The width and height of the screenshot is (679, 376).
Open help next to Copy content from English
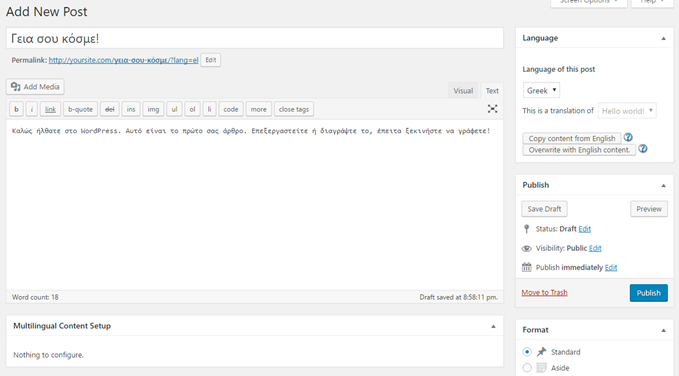(628, 137)
